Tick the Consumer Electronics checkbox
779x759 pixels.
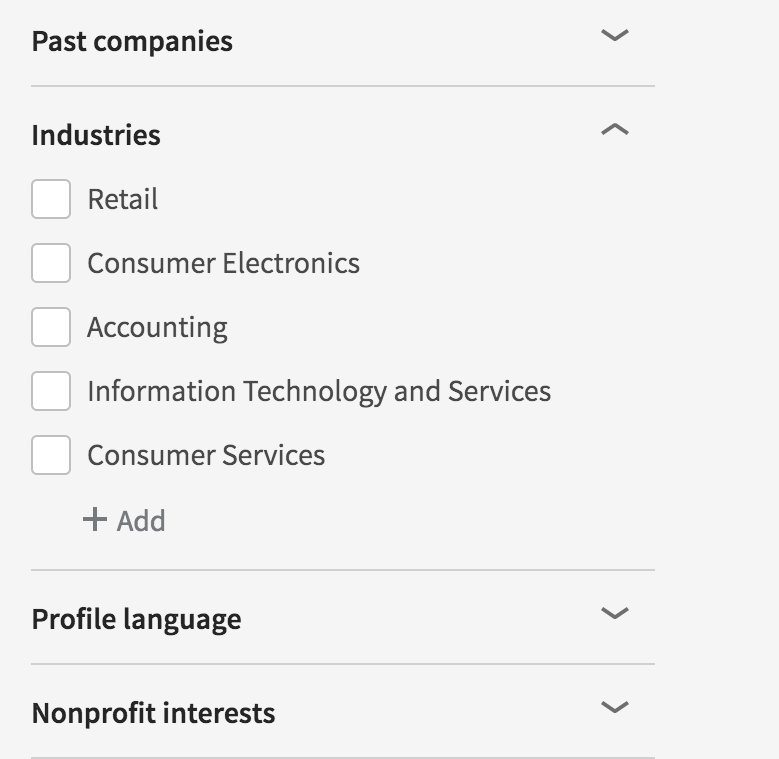coord(51,263)
